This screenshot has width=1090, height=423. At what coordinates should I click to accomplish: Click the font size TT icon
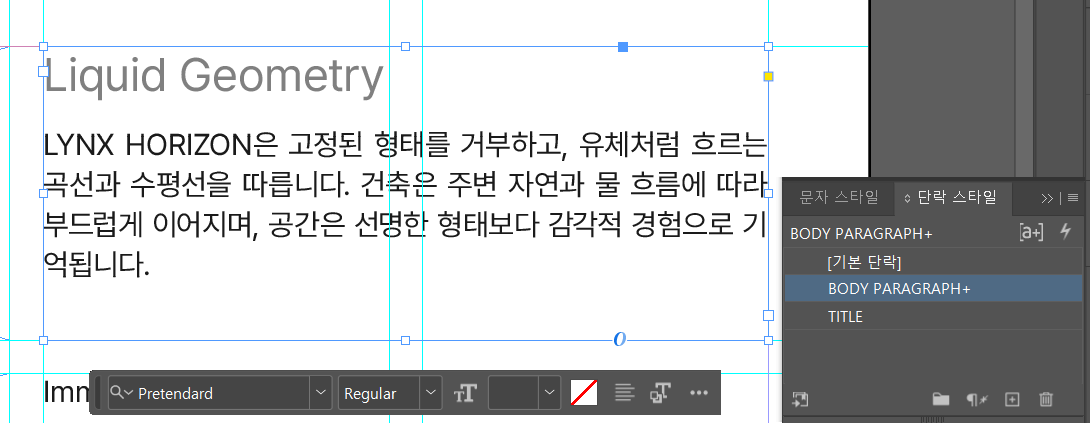pos(465,394)
